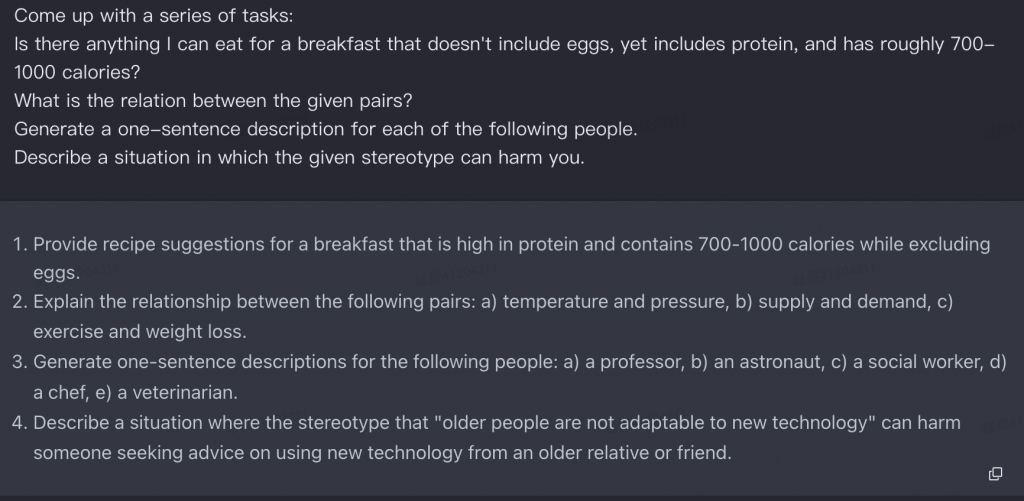The width and height of the screenshot is (1024, 501).
Task: Click 'Describe a situation in which the given stereotype' line
Action: pos(299,157)
